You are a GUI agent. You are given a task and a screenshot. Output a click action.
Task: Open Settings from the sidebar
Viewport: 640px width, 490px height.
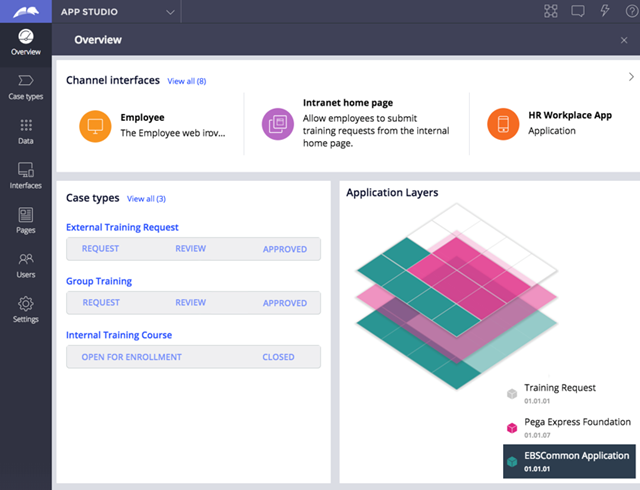point(25,309)
